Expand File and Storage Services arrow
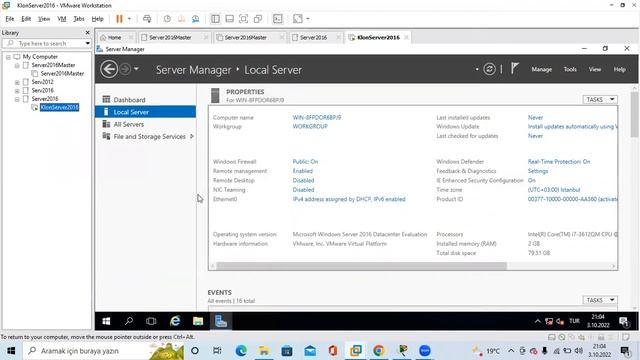The image size is (640, 360). tap(192, 136)
